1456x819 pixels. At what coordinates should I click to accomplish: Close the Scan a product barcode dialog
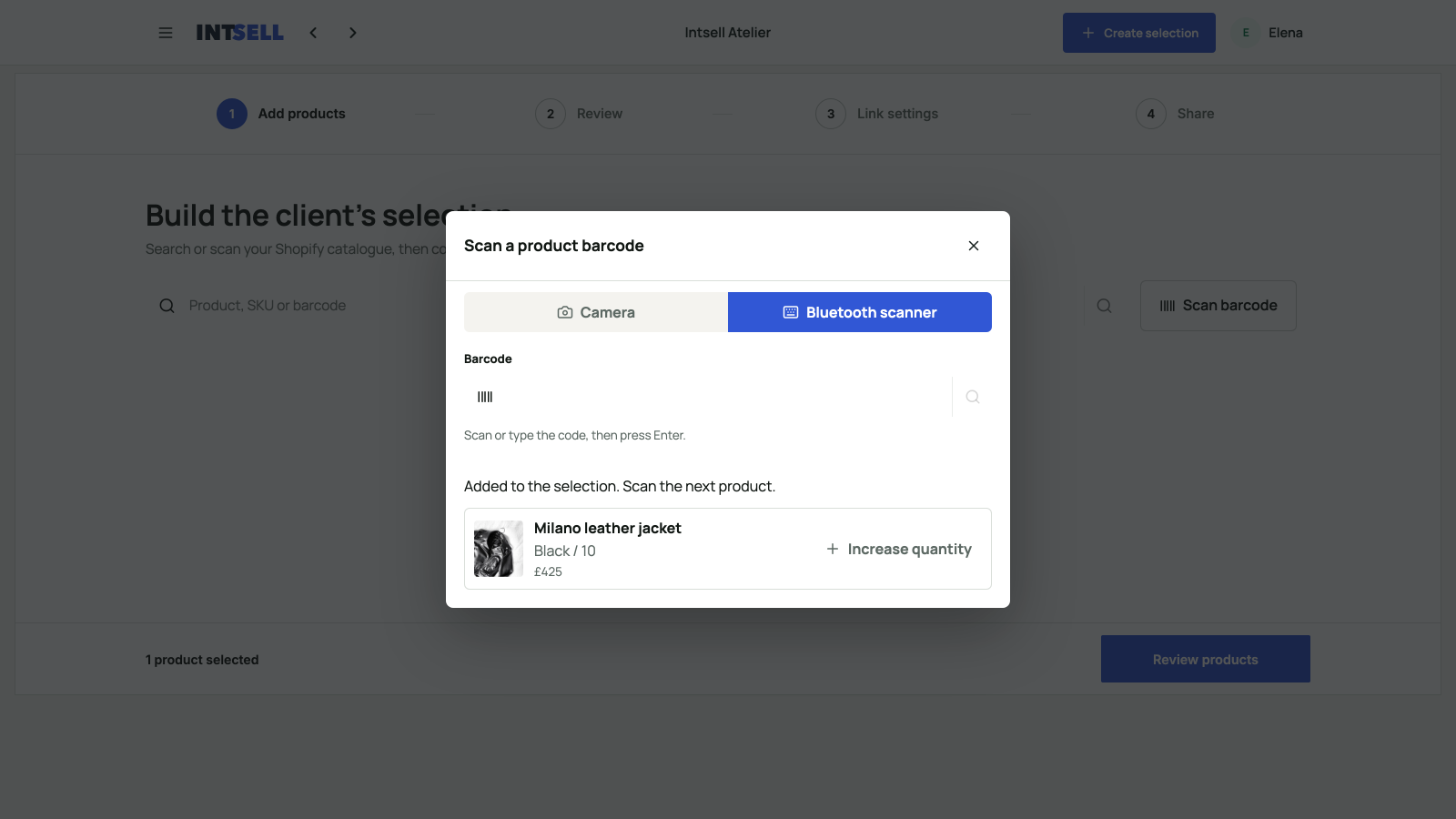(x=974, y=246)
